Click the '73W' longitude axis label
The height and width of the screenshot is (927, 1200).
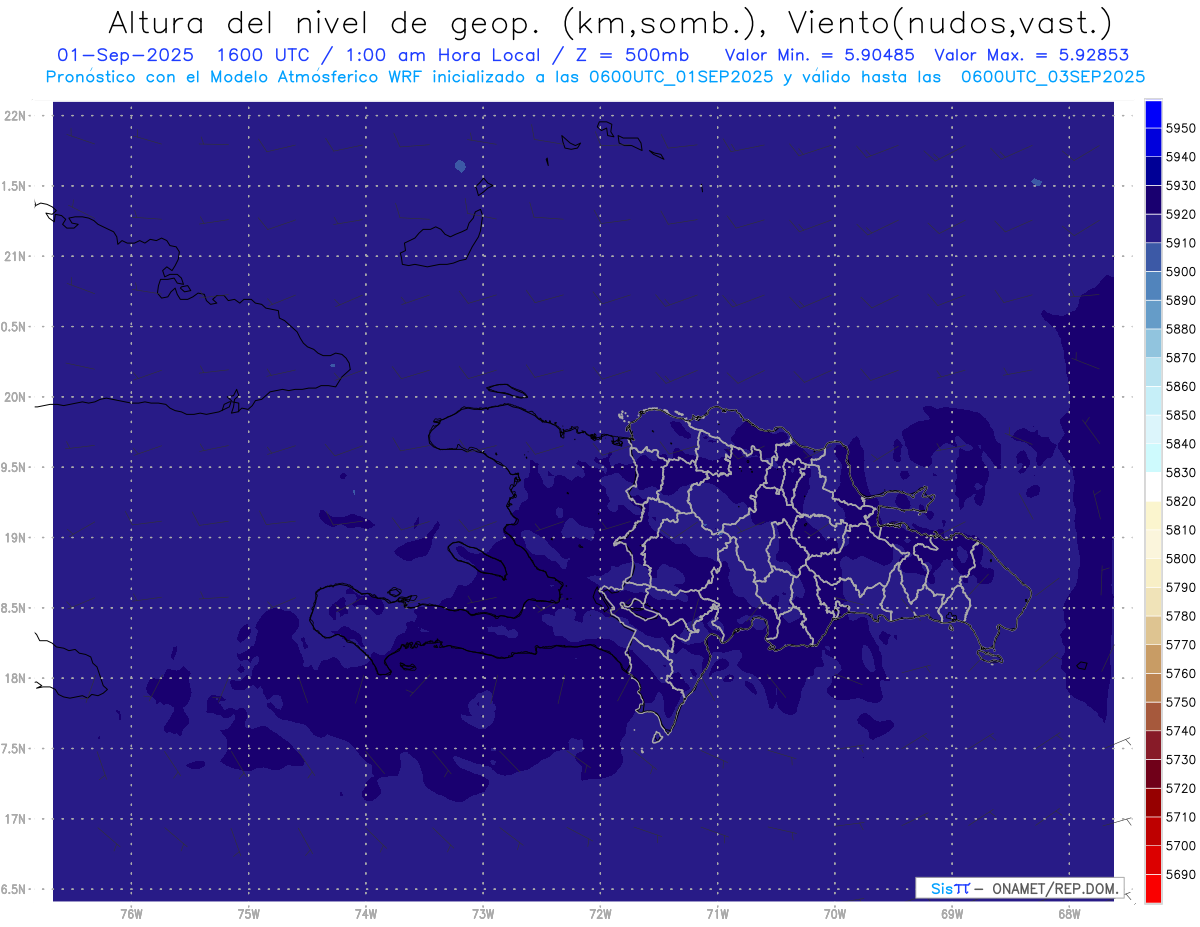click(x=483, y=914)
